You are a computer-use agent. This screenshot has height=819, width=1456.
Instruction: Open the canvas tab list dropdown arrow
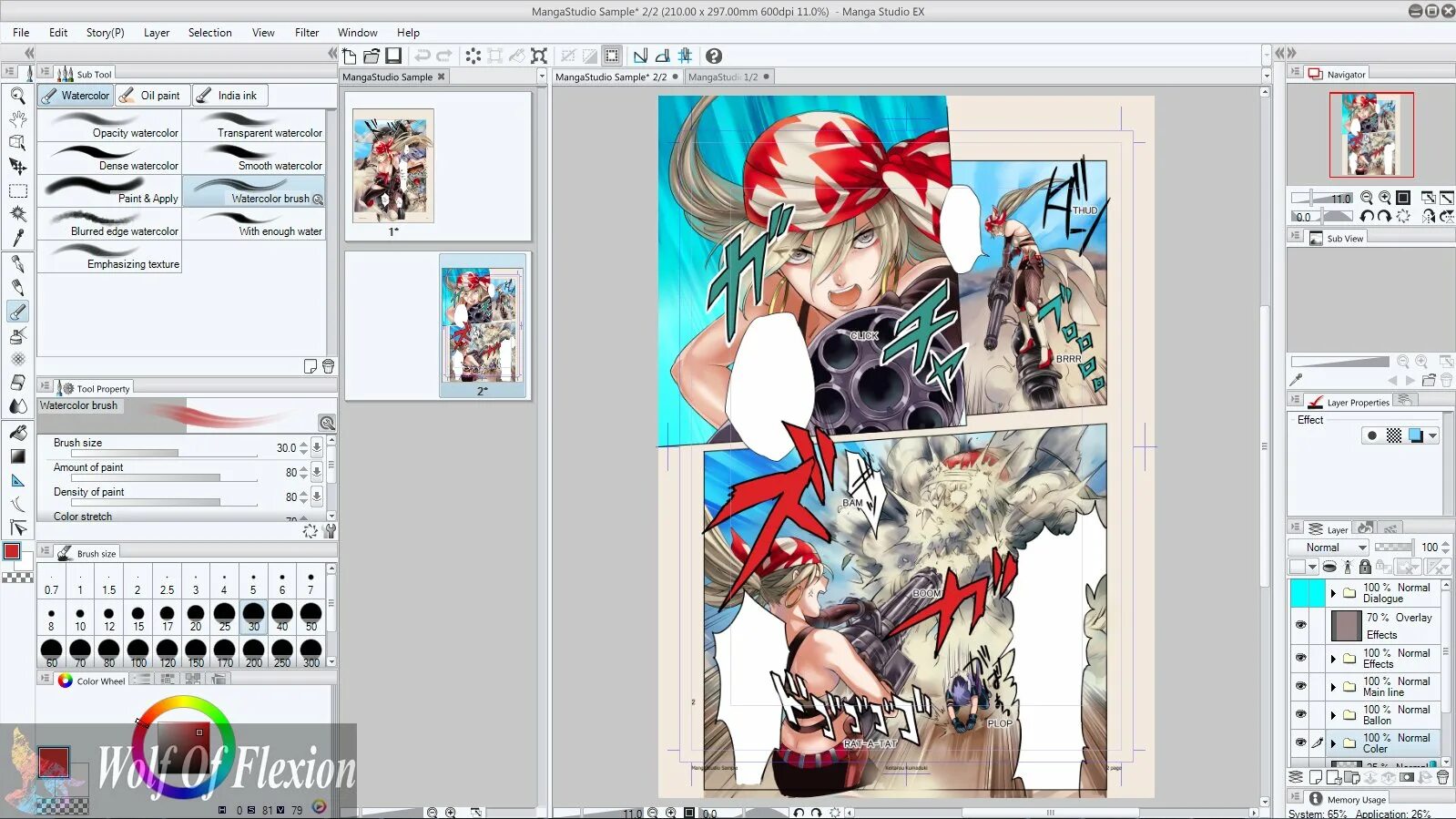tap(1266, 77)
